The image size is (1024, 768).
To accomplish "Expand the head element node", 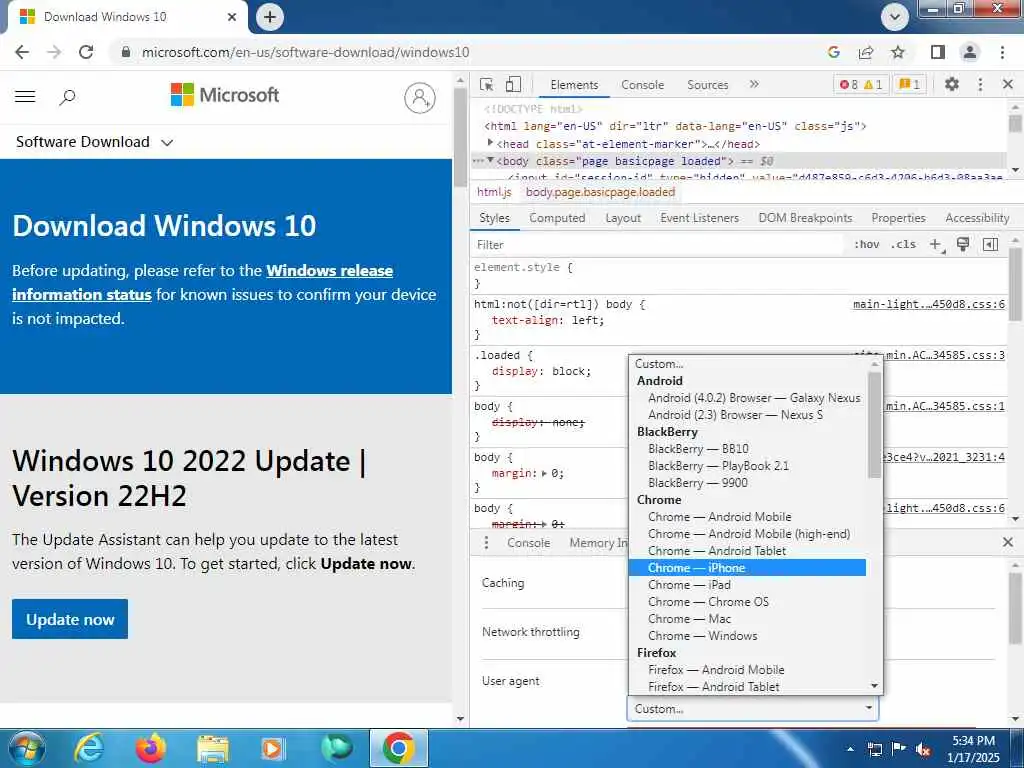I will click(490, 143).
